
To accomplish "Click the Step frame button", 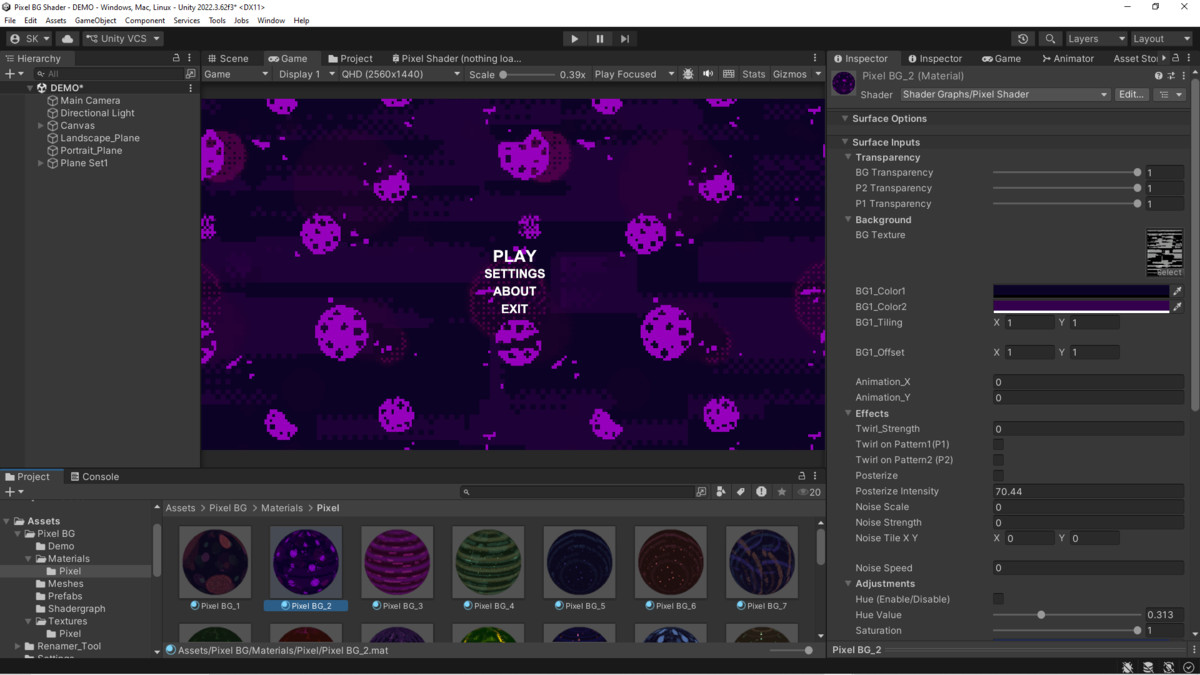I will (625, 39).
